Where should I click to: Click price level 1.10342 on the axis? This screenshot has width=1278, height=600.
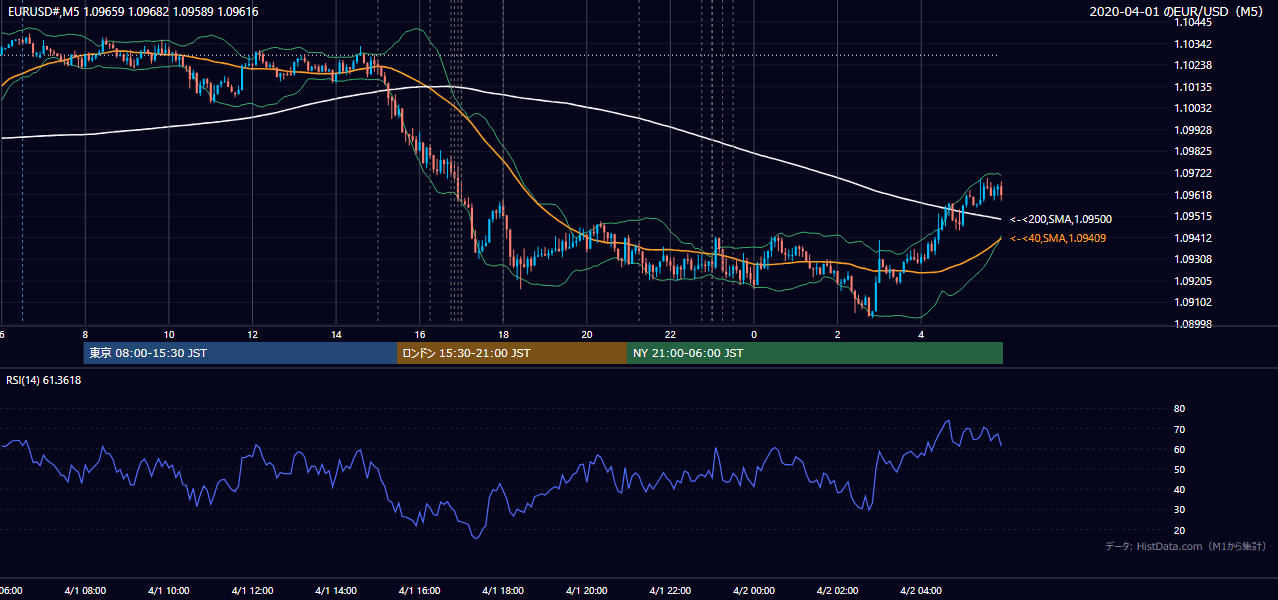tap(1193, 44)
